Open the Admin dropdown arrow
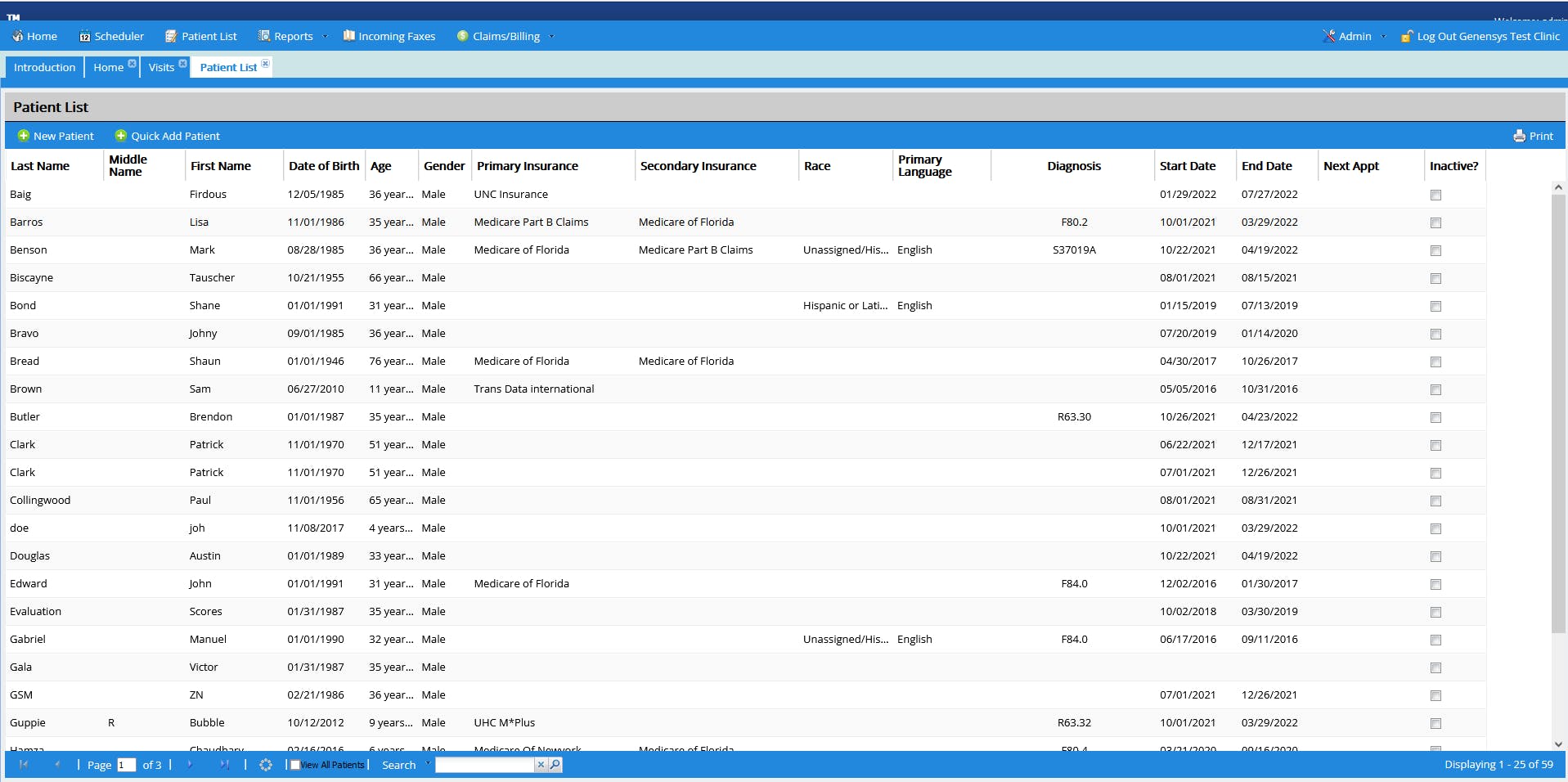Image resolution: width=1568 pixels, height=782 pixels. click(1383, 36)
